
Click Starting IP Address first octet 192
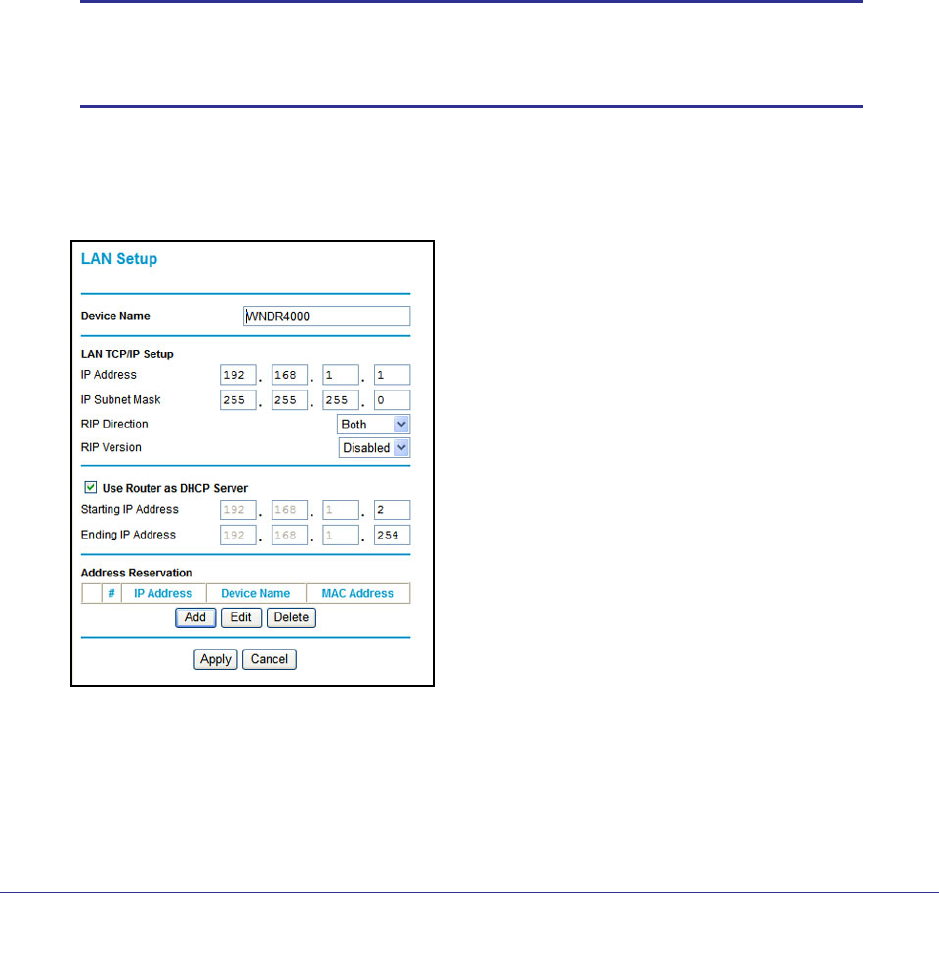tap(238, 510)
